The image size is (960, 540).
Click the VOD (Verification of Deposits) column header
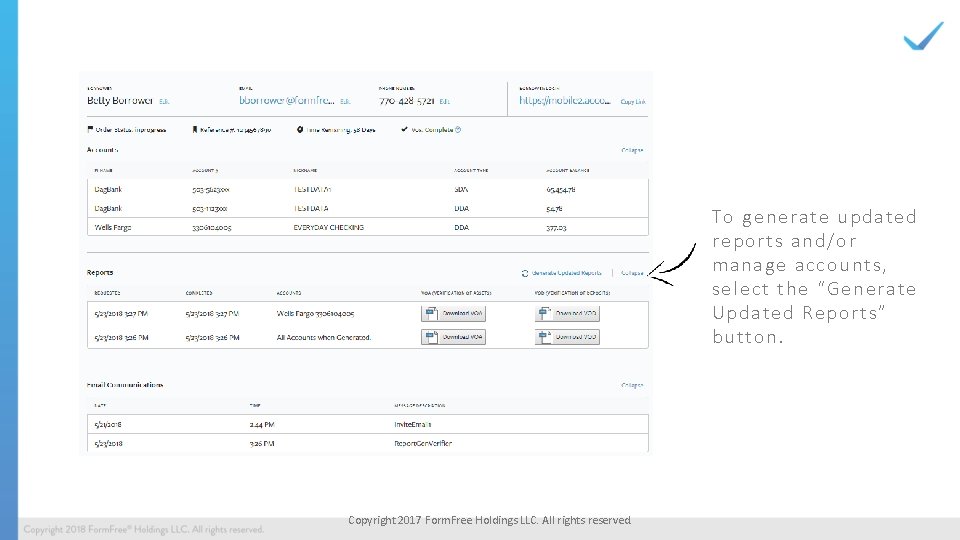pyautogui.click(x=572, y=293)
